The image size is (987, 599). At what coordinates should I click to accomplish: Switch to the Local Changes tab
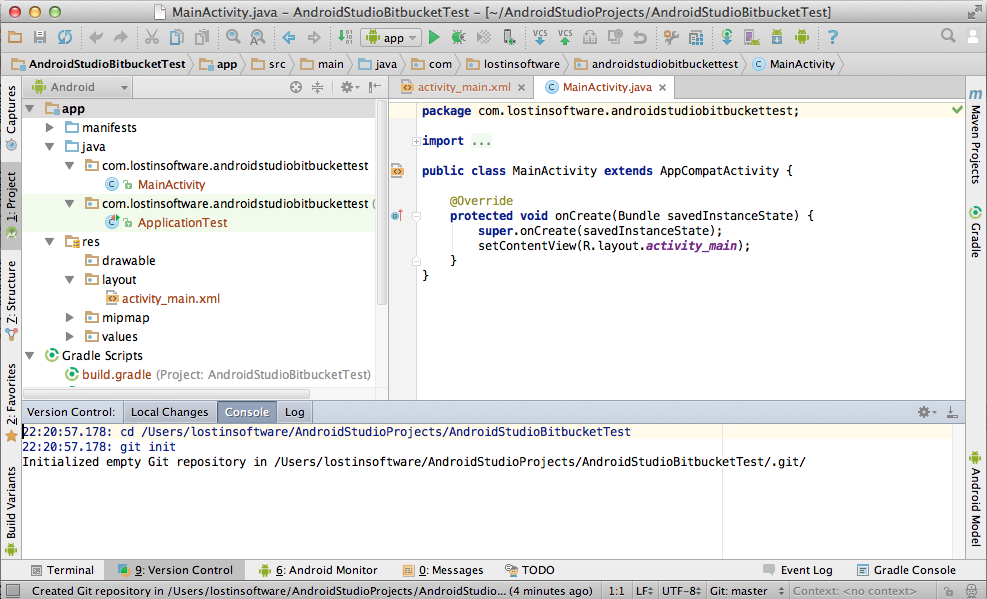pyautogui.click(x=169, y=412)
